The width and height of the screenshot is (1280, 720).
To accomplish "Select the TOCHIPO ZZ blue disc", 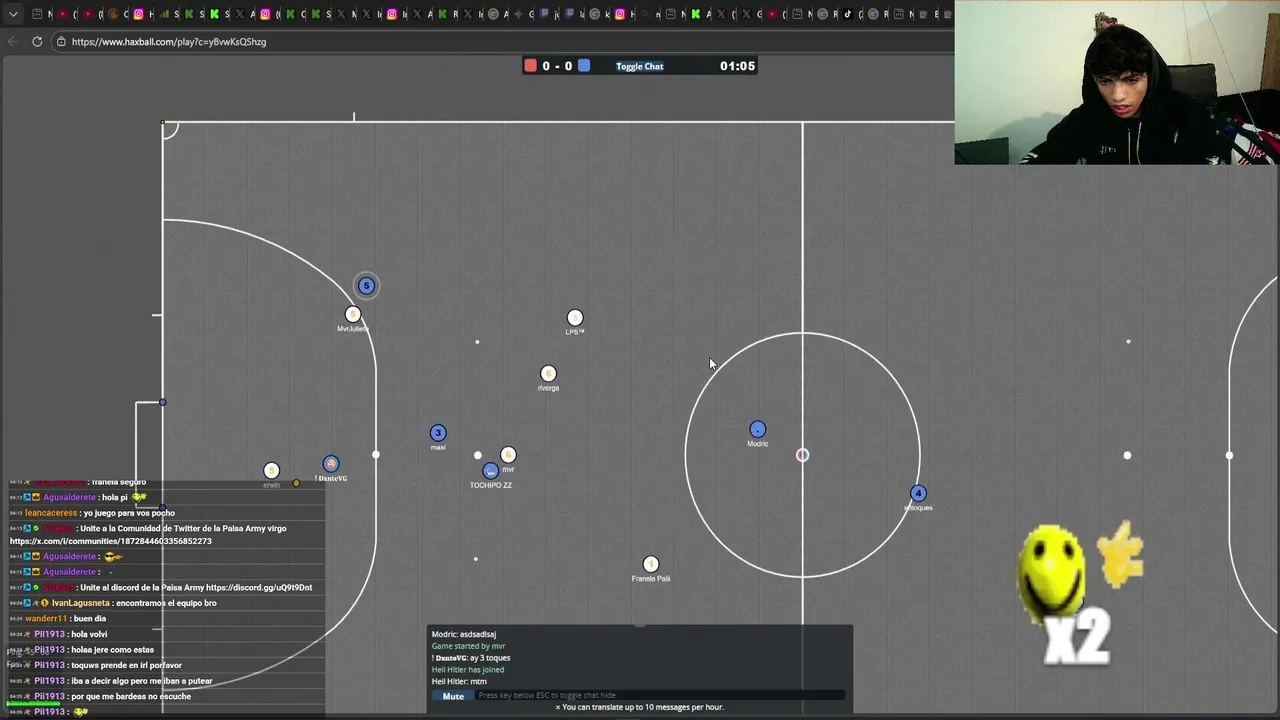I will 490,471.
